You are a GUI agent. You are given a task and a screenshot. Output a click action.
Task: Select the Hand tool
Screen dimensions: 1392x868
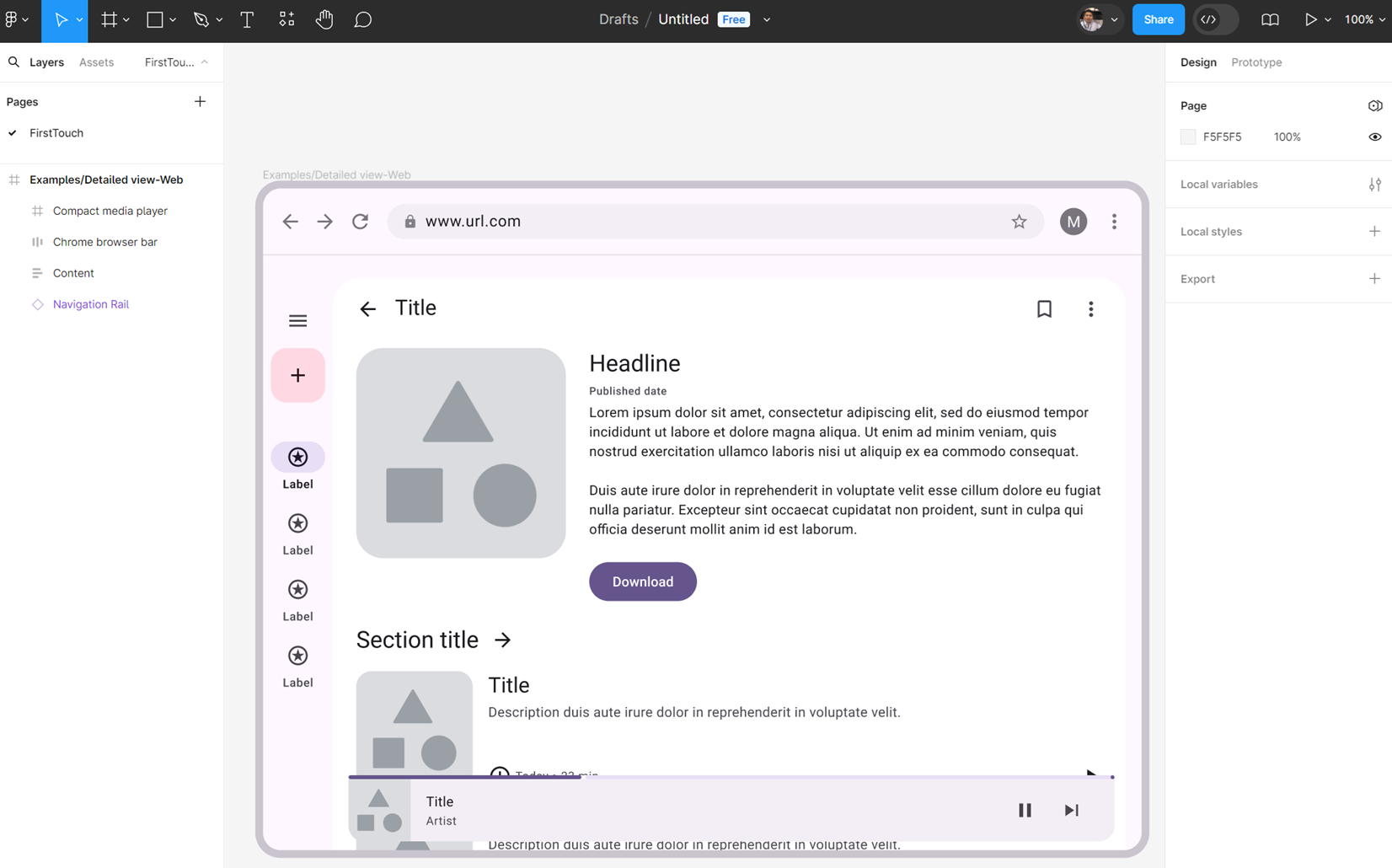click(324, 19)
